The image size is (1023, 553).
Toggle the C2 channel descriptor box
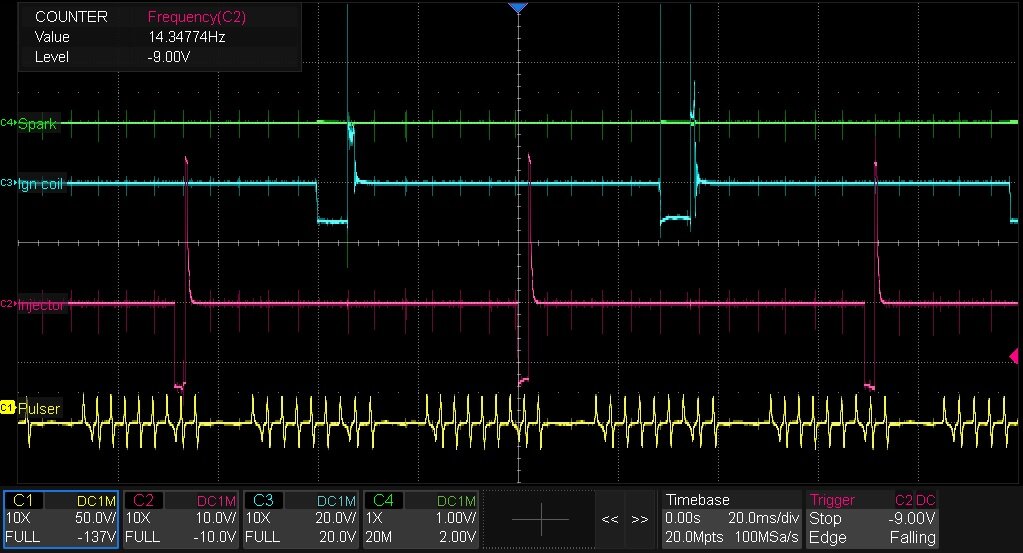[x=181, y=518]
